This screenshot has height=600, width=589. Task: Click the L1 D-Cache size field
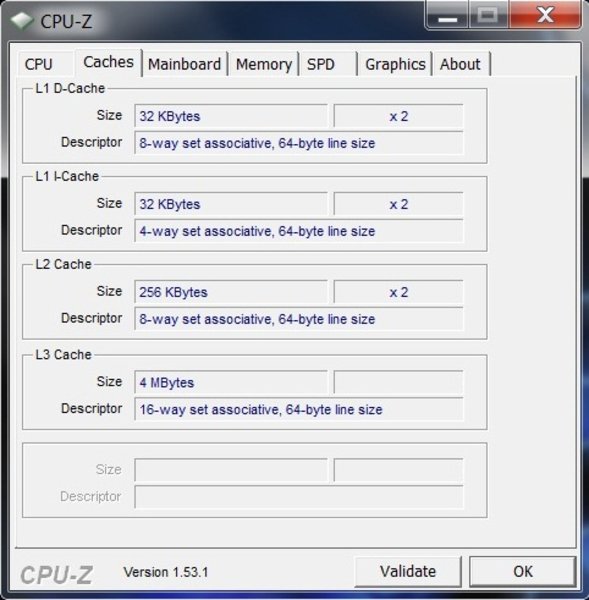(x=231, y=116)
